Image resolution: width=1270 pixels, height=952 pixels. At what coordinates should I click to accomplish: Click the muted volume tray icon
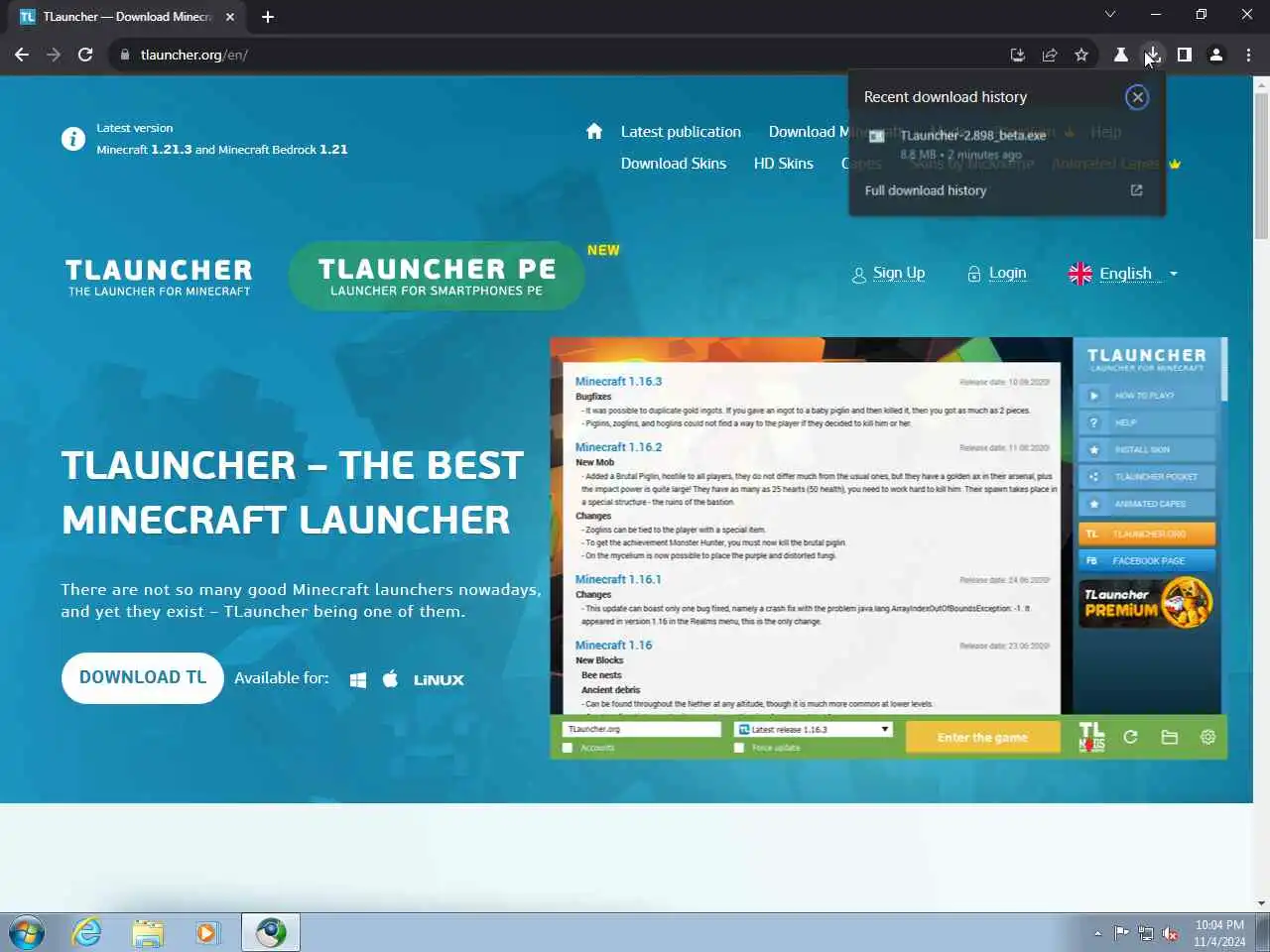[x=1171, y=933]
